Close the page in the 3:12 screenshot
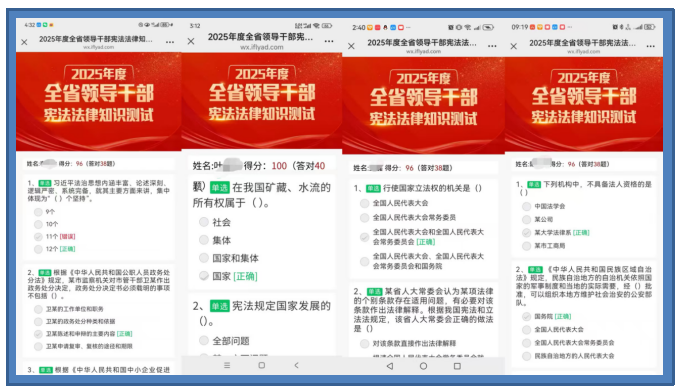Image resolution: width=686 pixels, height=390 pixels. [x=191, y=41]
